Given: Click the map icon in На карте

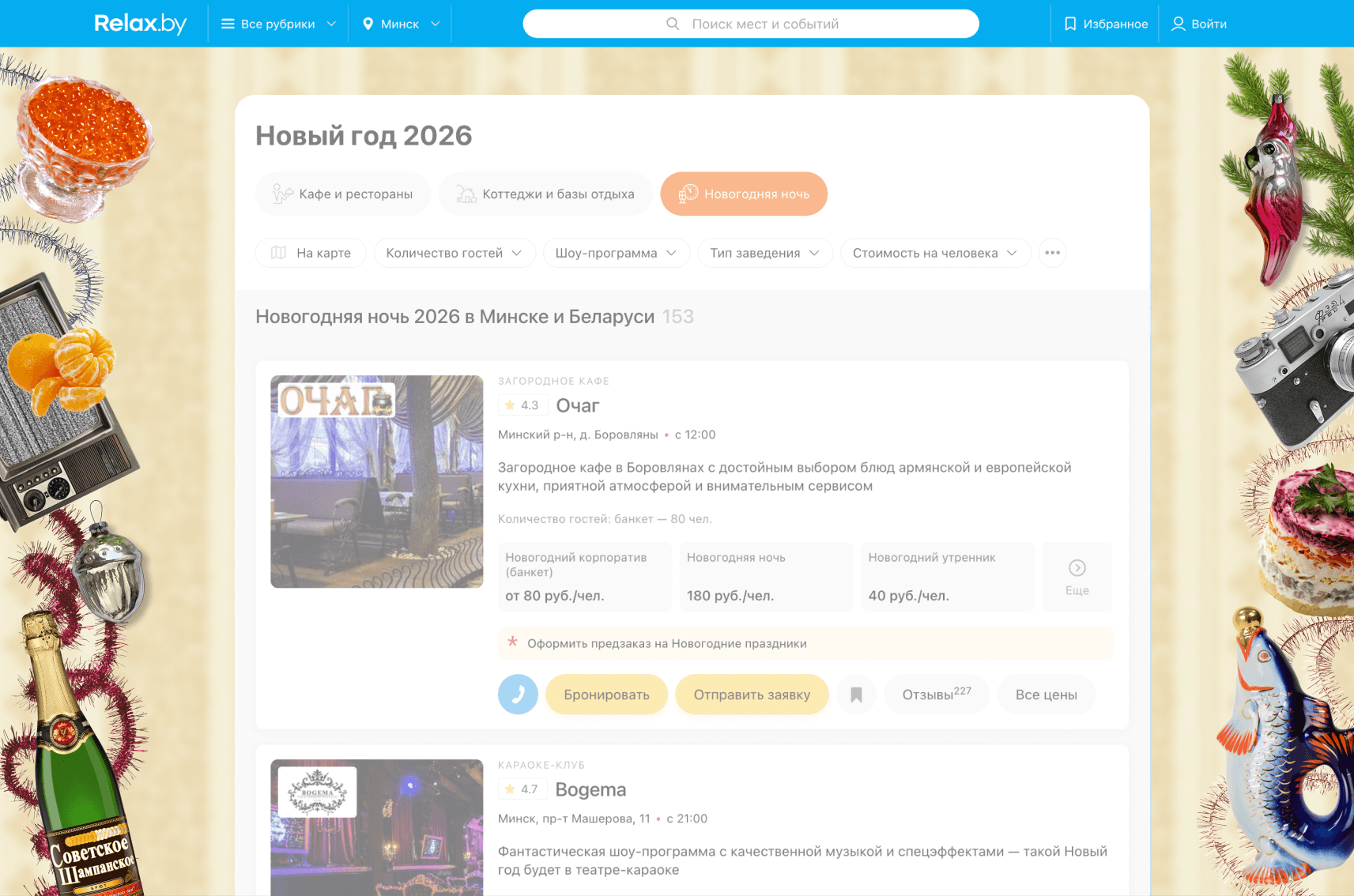Looking at the screenshot, I should pyautogui.click(x=278, y=253).
